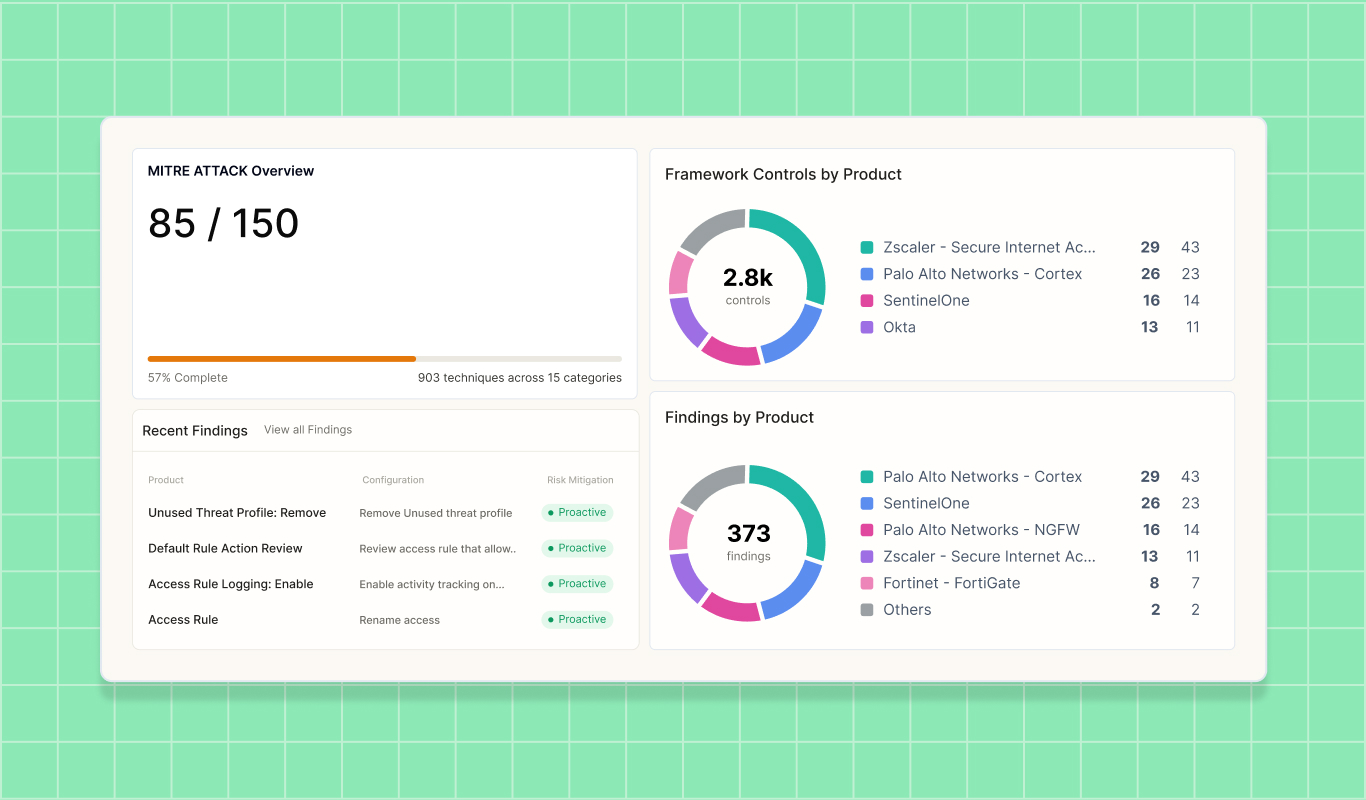Image resolution: width=1366 pixels, height=800 pixels.
Task: Click the Findings by Product title
Action: coord(739,417)
